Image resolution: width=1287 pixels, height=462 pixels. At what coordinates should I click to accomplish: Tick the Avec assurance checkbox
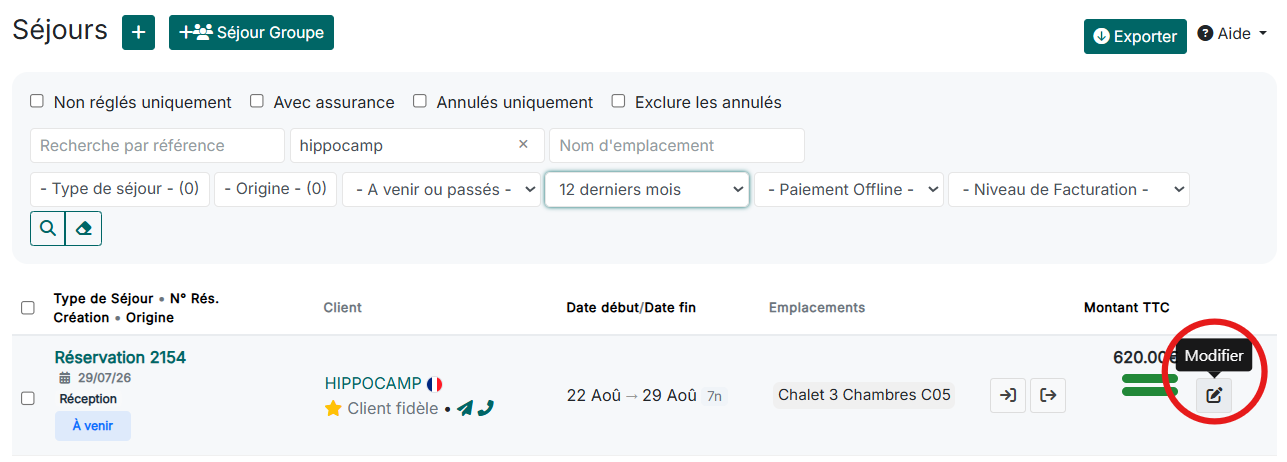[257, 101]
